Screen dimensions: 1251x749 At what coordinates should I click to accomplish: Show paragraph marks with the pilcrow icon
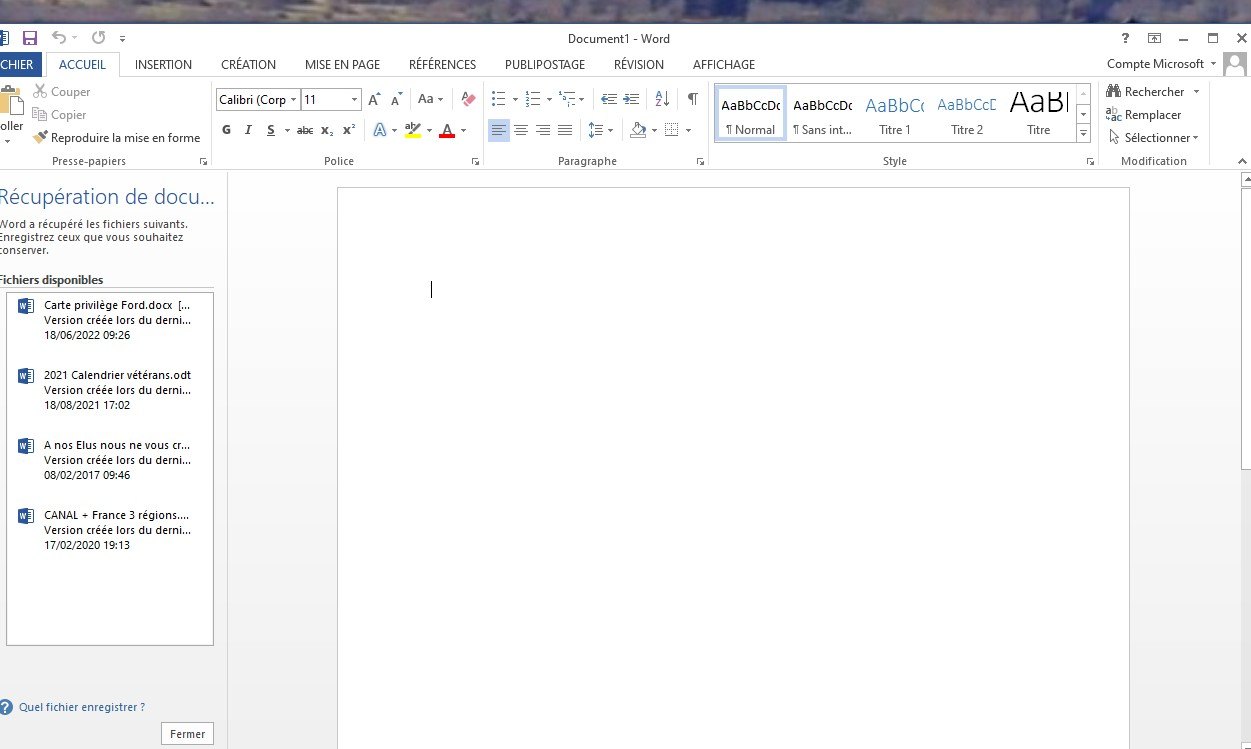(692, 99)
